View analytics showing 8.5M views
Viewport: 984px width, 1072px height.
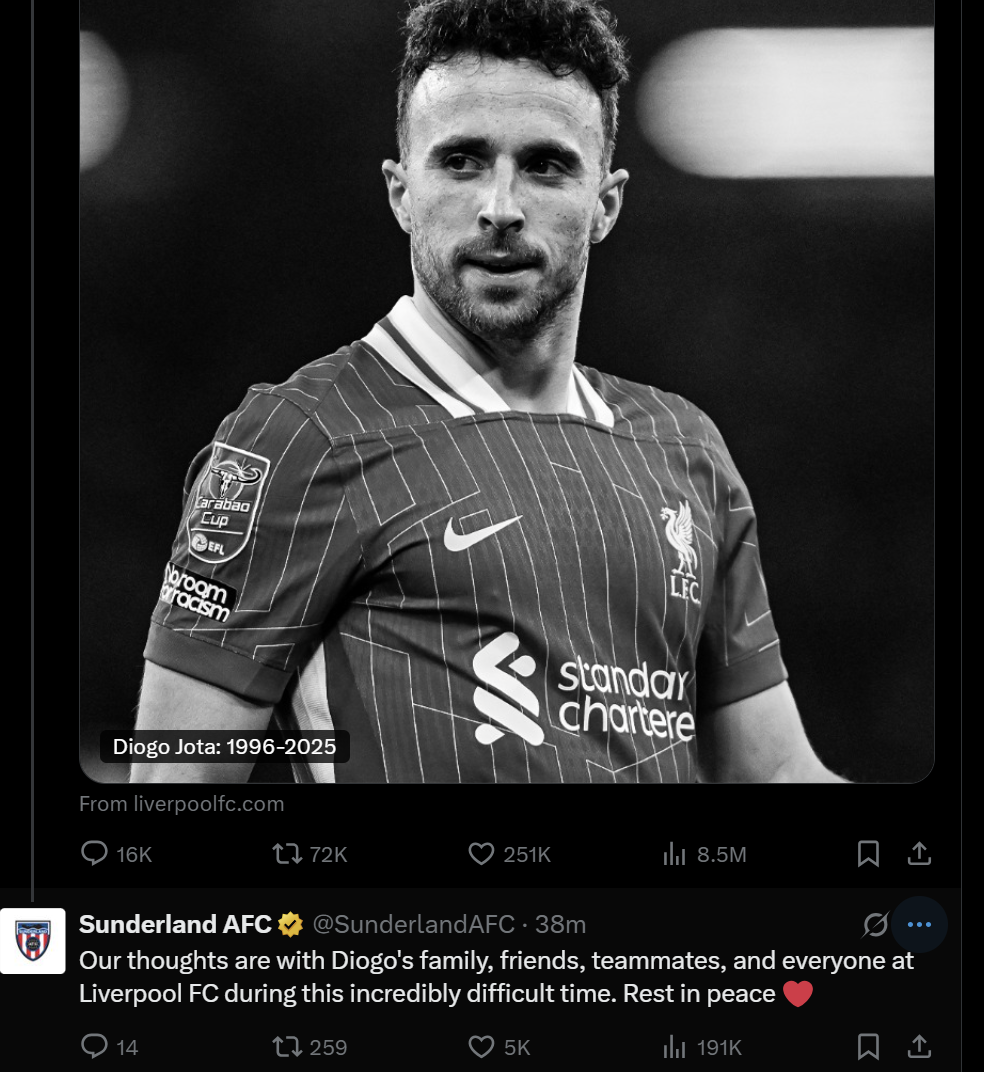click(704, 854)
